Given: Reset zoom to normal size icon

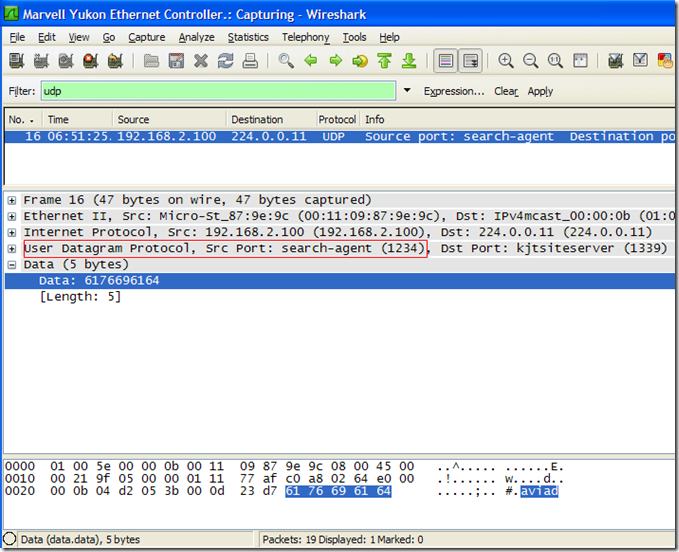Looking at the screenshot, I should point(555,61).
